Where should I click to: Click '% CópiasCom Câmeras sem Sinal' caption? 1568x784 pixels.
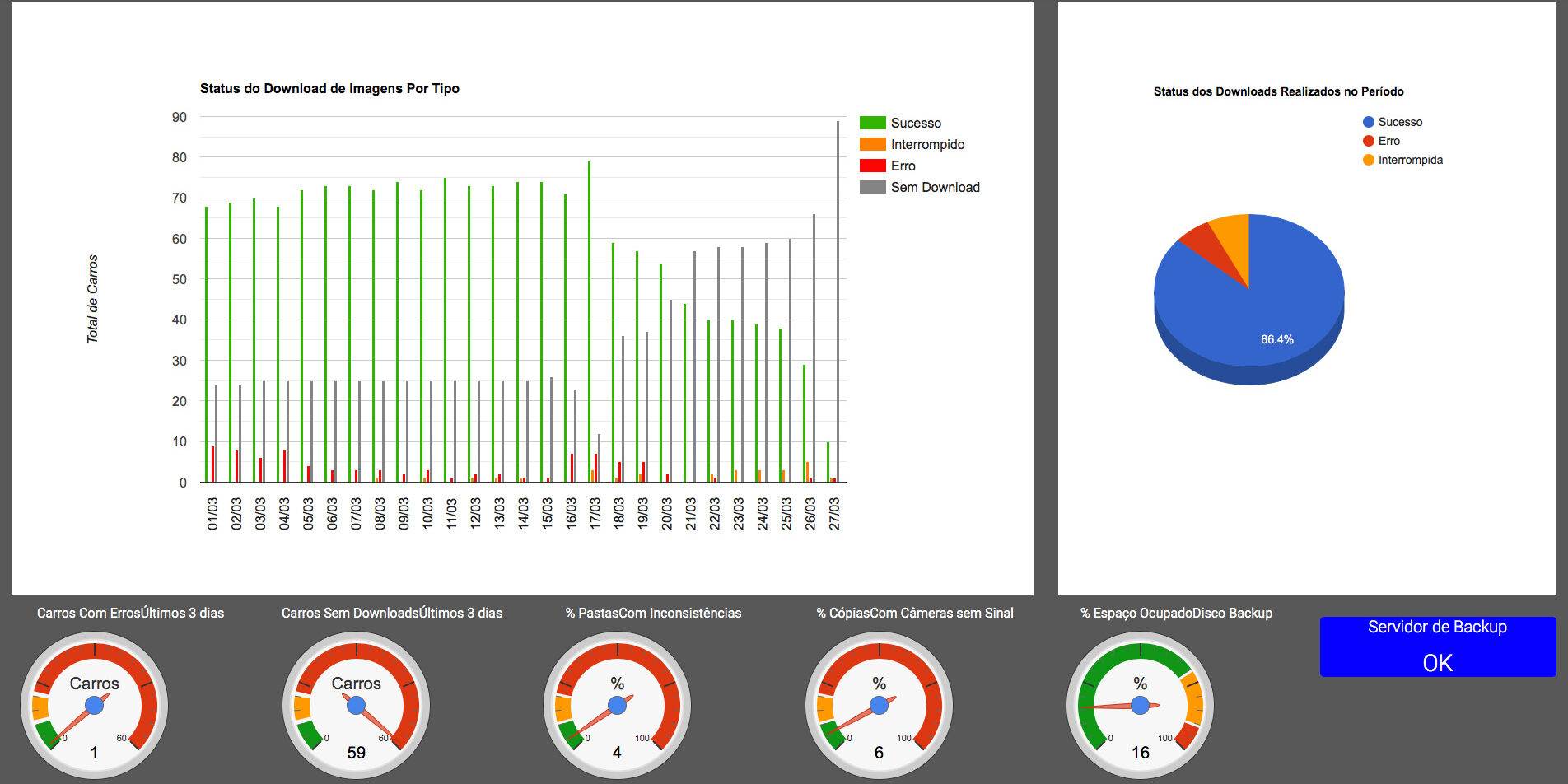tap(915, 613)
